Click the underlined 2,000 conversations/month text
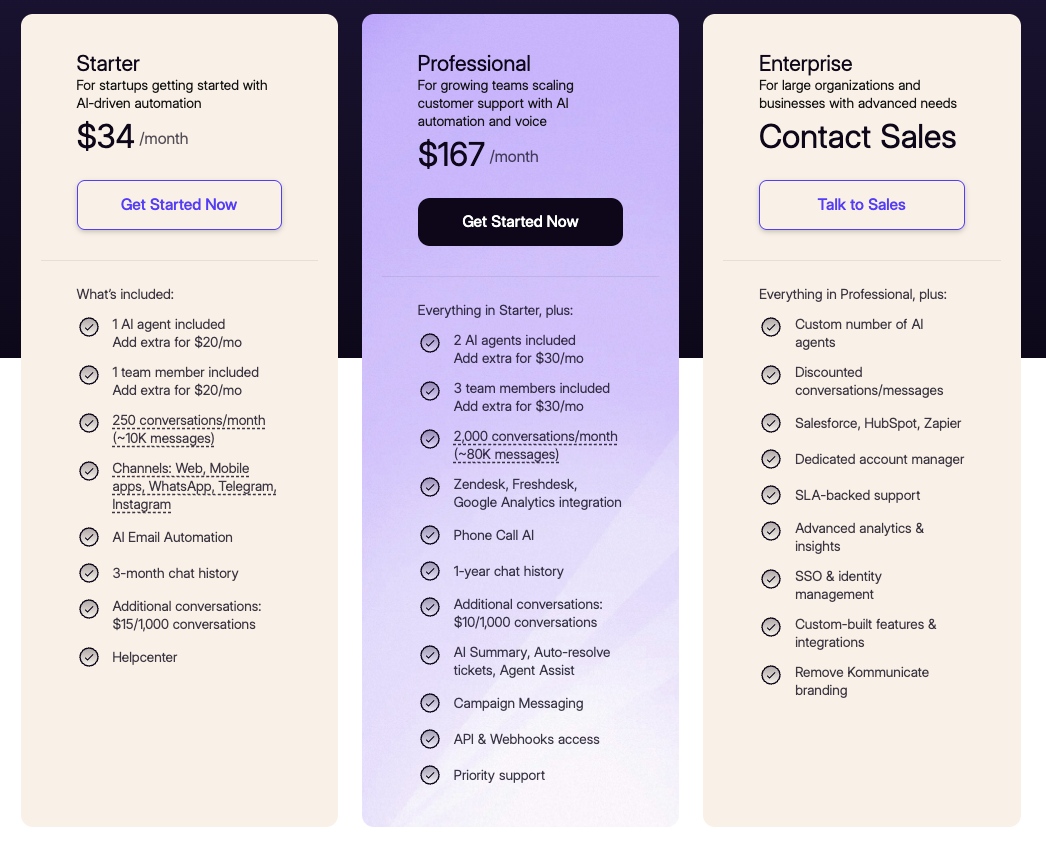This screenshot has height=849, width=1046. [x=535, y=437]
